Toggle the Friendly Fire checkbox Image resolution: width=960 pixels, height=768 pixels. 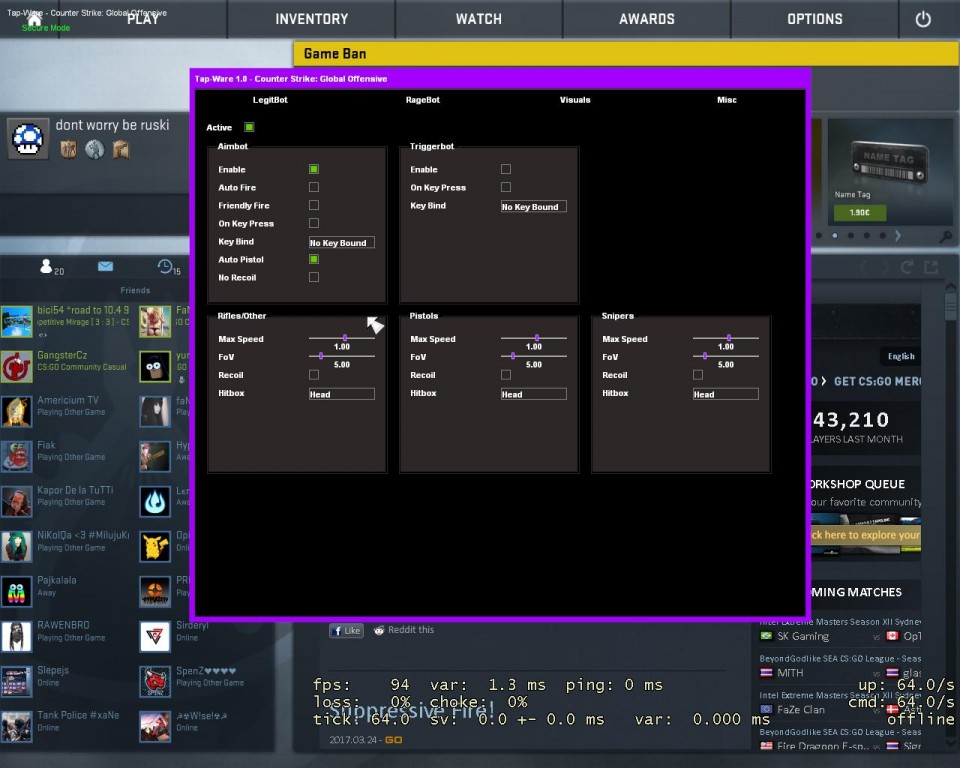point(313,205)
